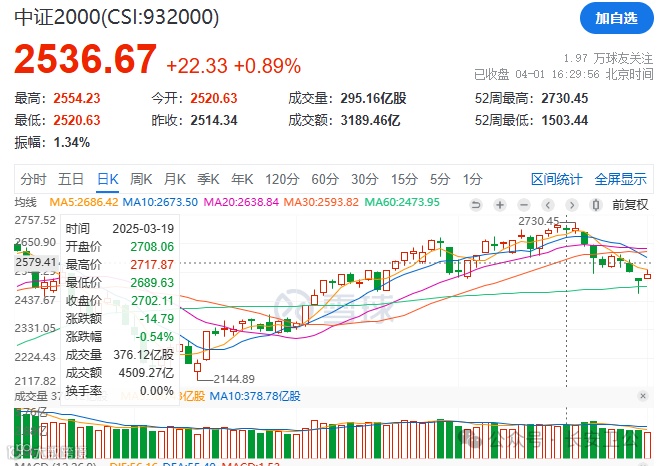The height and width of the screenshot is (466, 660).
Task: Click the 加自选 button
Action: (617, 18)
